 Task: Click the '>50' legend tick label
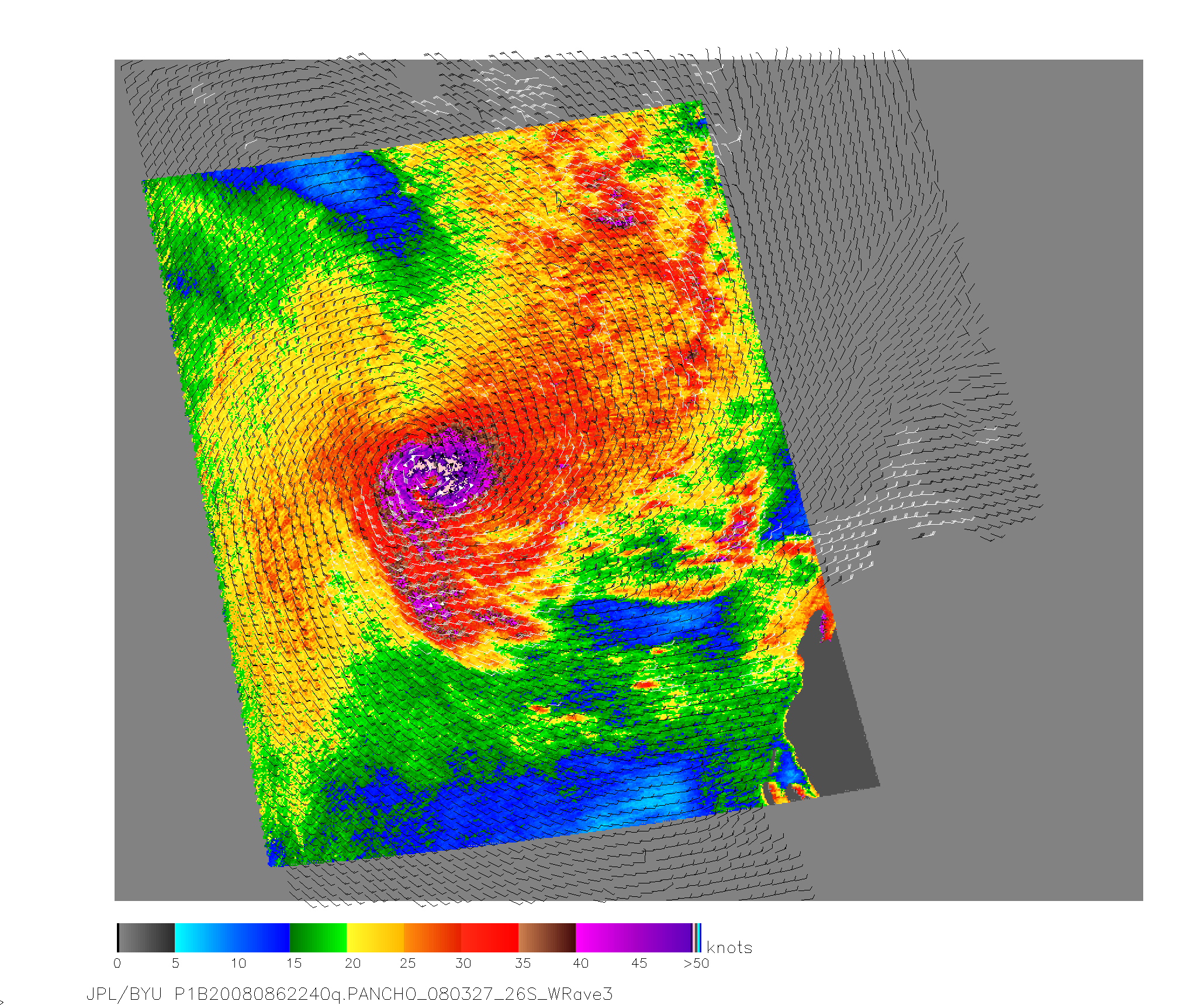click(696, 964)
